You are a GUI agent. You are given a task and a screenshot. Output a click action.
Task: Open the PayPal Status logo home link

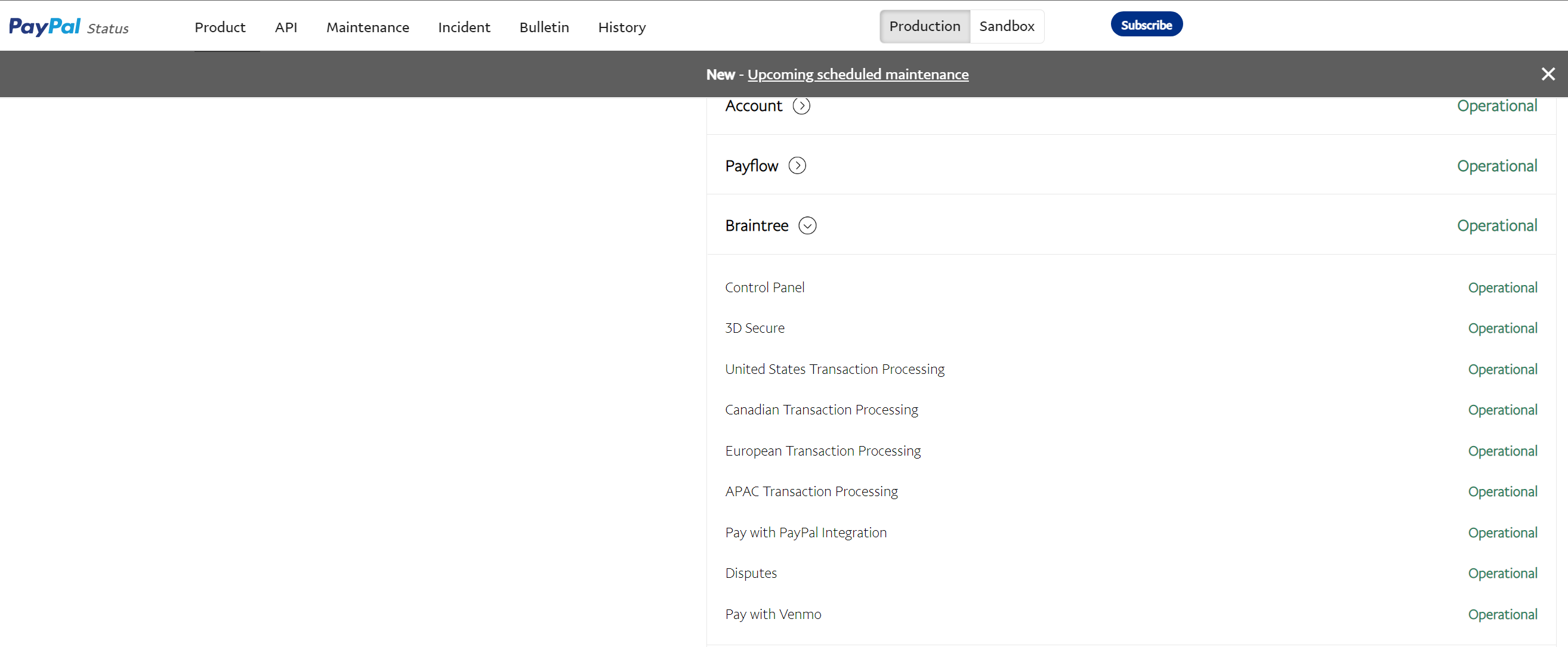point(69,27)
